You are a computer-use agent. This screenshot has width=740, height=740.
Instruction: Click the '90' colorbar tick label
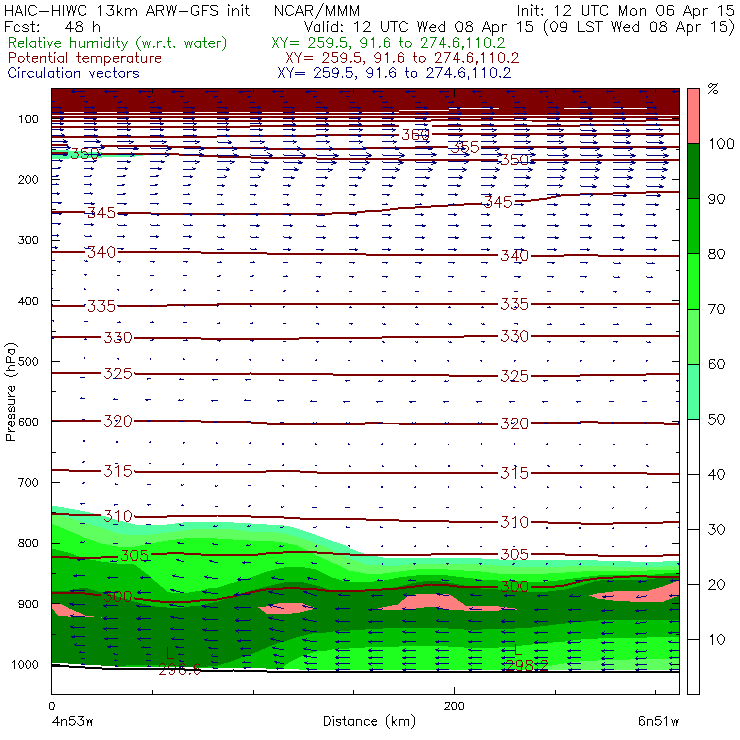(716, 199)
